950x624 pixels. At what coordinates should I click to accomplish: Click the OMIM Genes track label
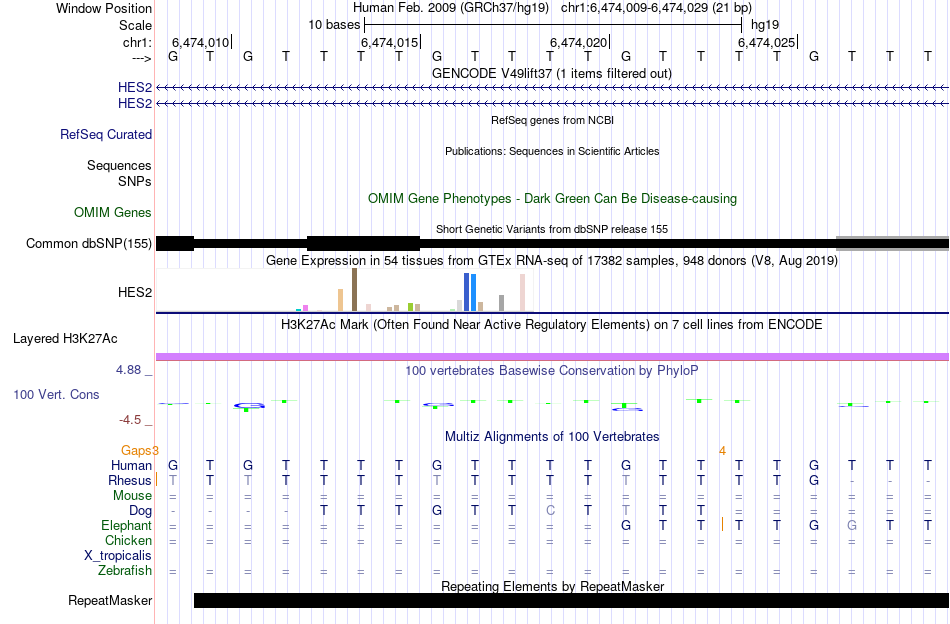(x=113, y=213)
